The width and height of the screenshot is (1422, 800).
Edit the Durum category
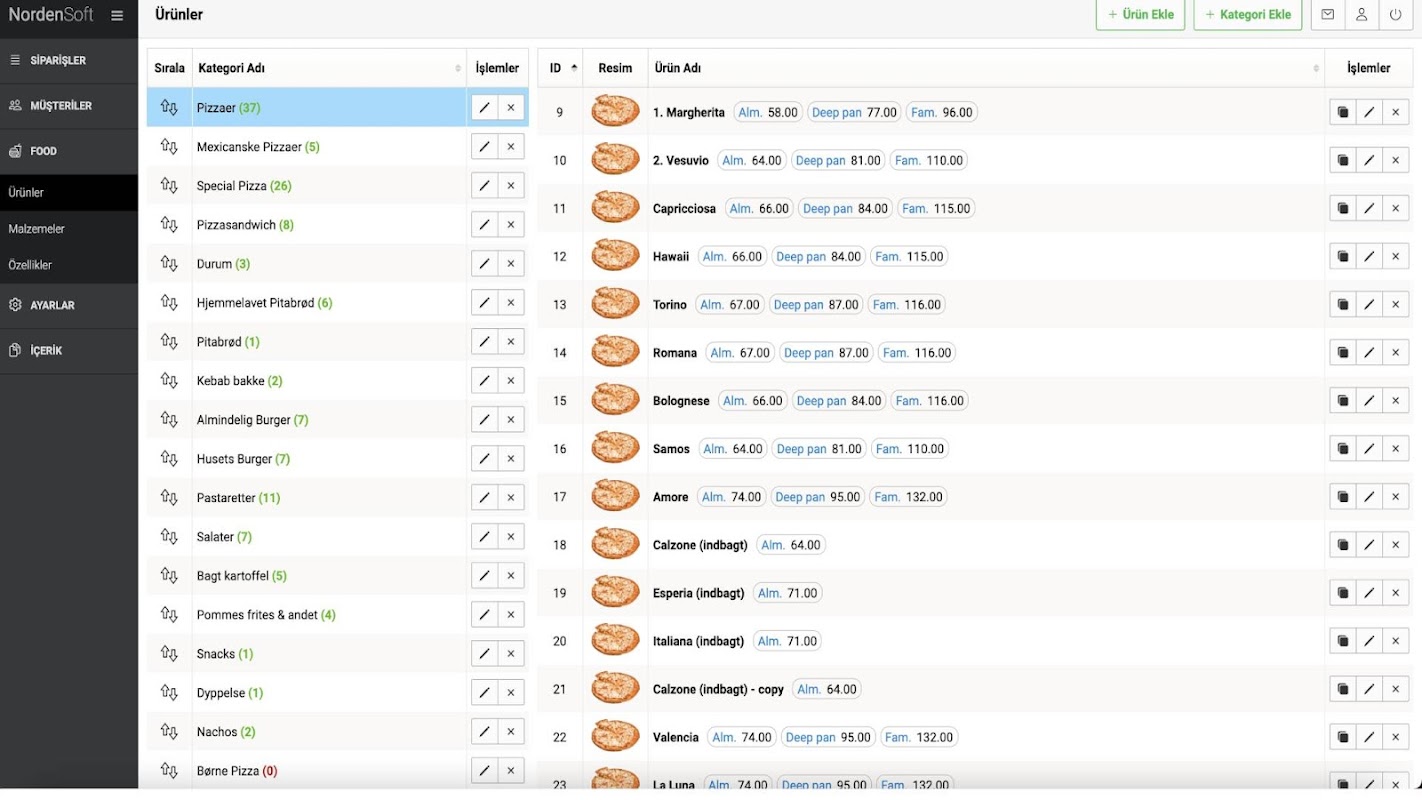point(484,264)
